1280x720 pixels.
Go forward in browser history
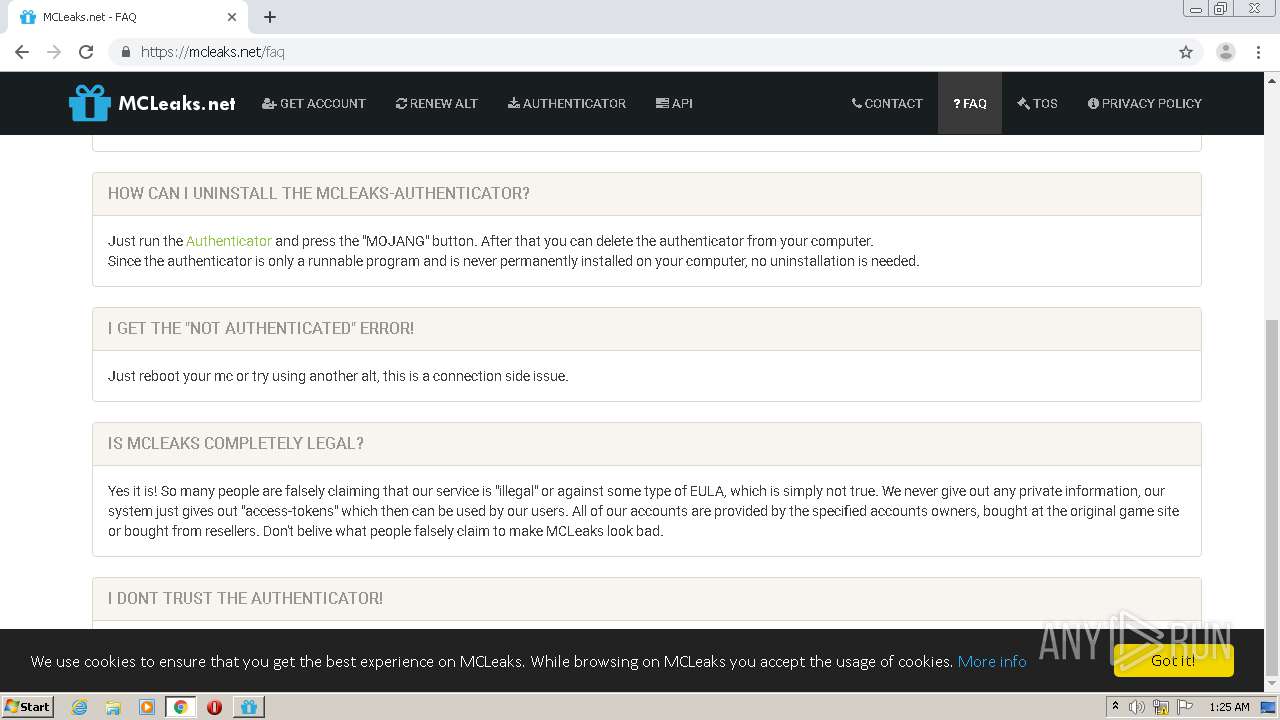coord(54,52)
